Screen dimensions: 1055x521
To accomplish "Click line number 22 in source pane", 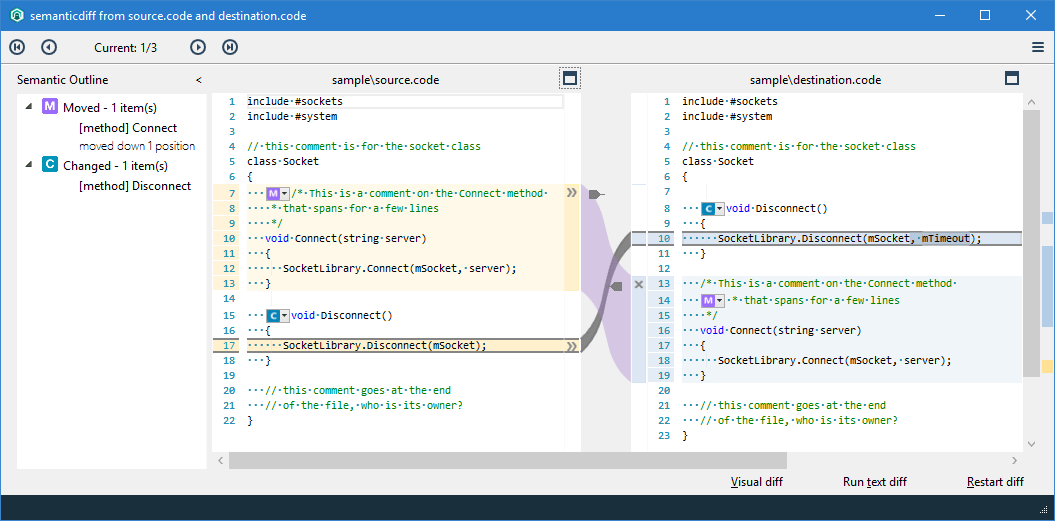I will tap(229, 421).
